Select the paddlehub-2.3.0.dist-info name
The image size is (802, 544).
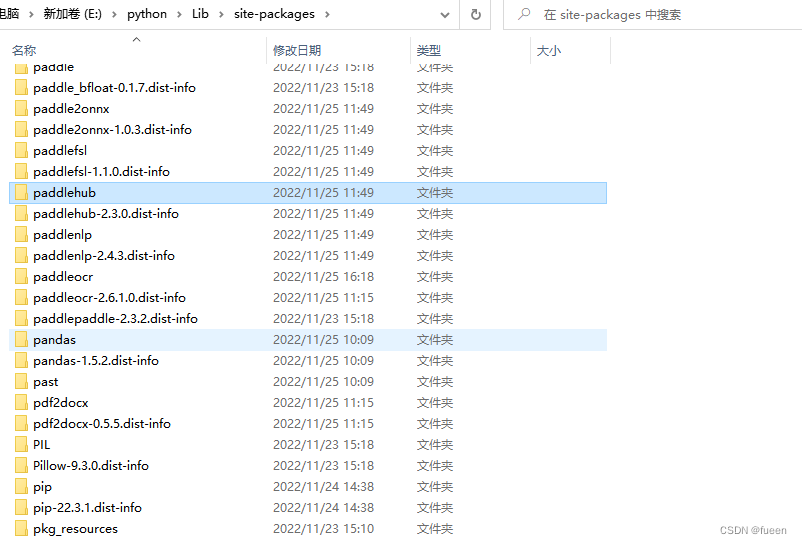pos(106,214)
